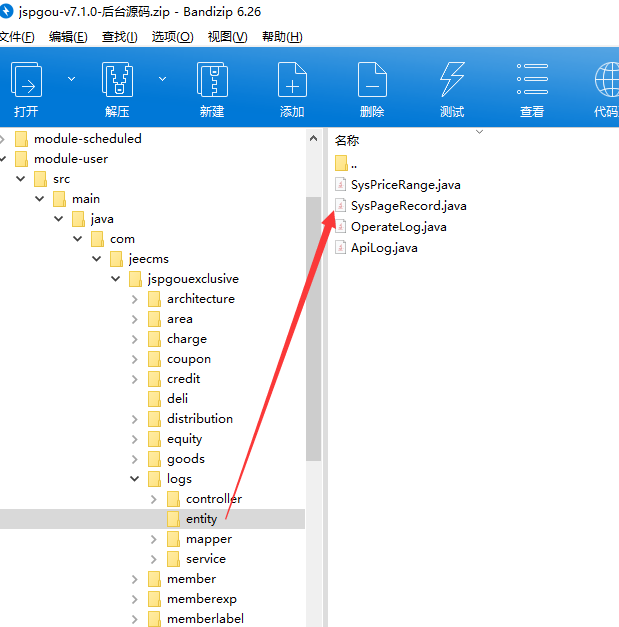Open the dropdown arrow beside 打开

71,79
